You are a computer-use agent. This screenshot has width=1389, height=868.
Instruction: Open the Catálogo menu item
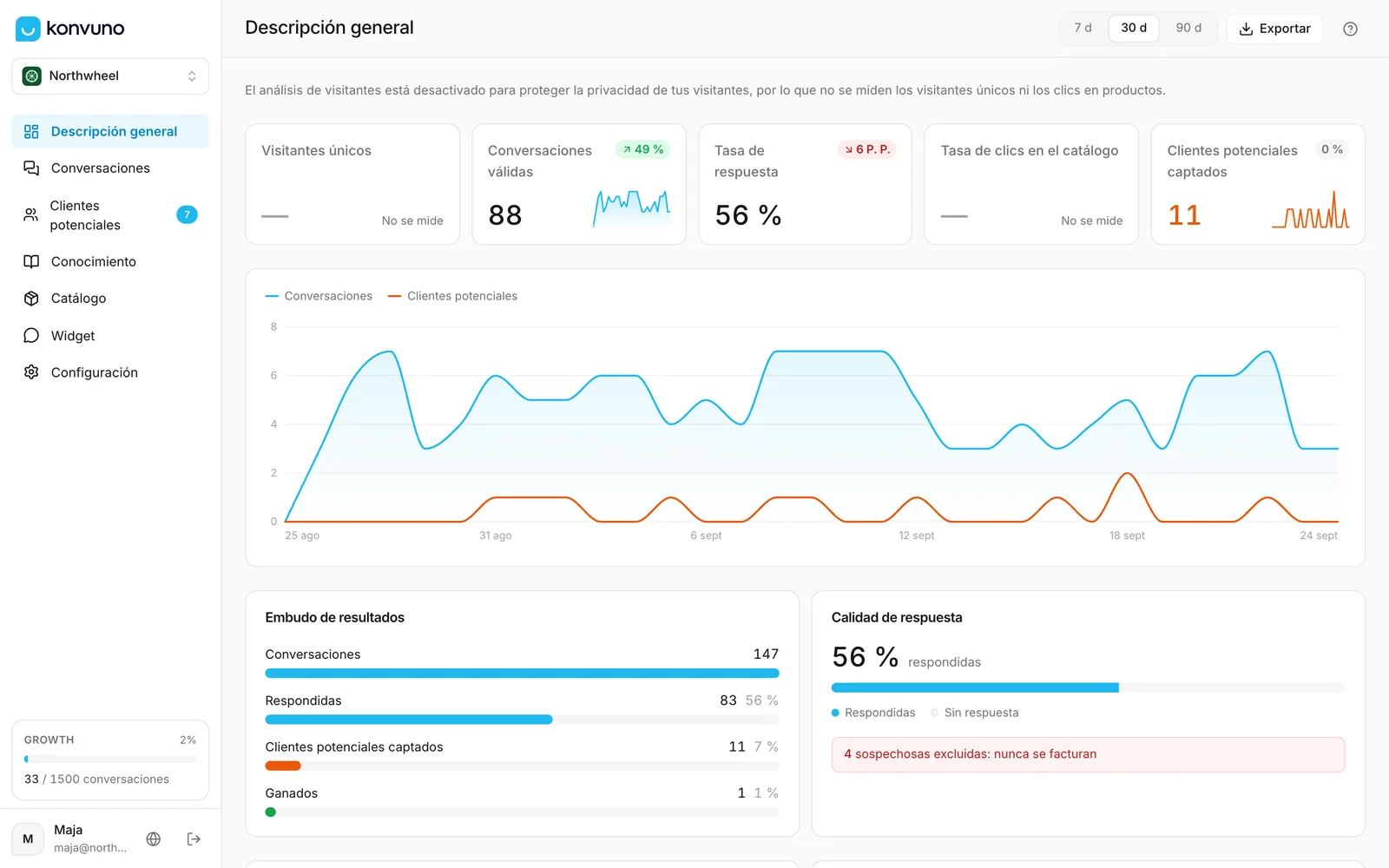click(x=110, y=299)
